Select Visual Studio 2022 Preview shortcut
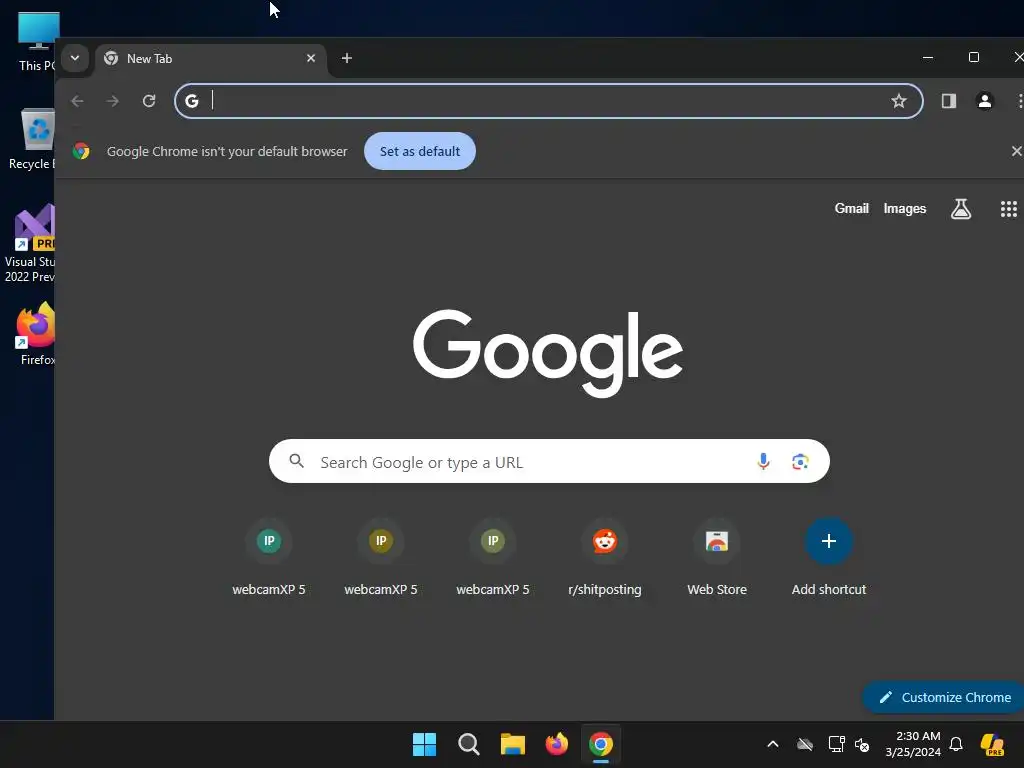 (x=29, y=242)
